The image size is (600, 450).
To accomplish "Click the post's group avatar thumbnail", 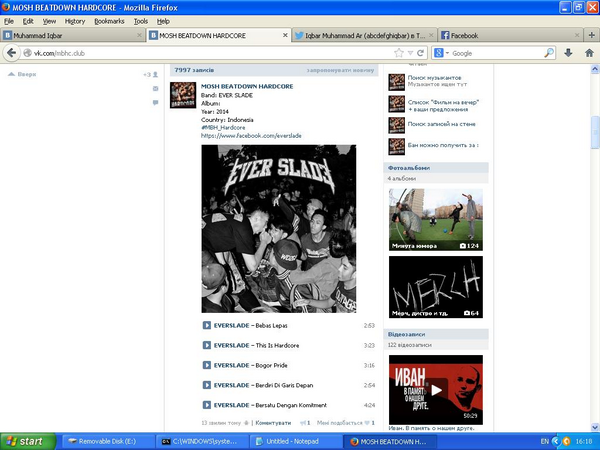I will 183,95.
